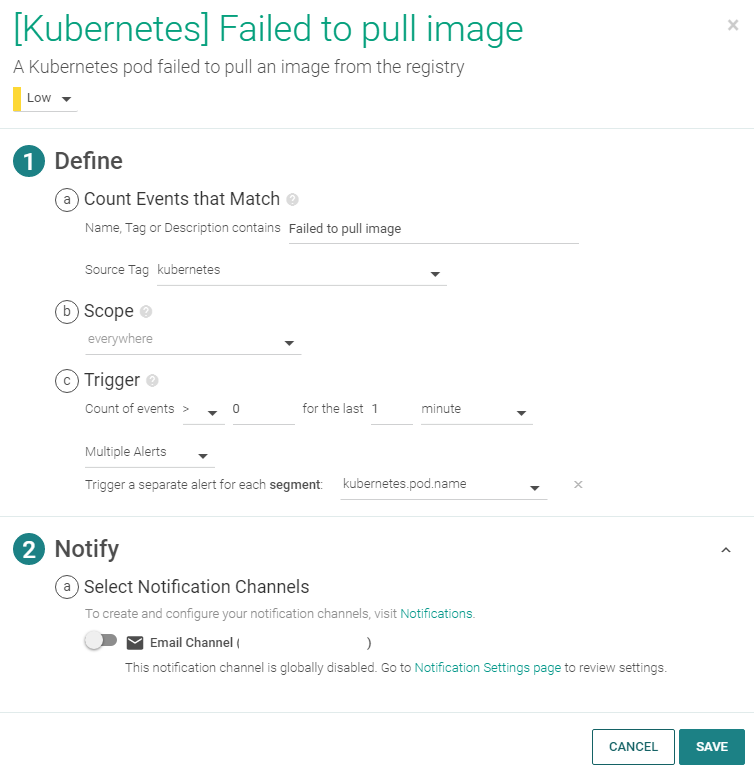Image resolution: width=754 pixels, height=774 pixels.
Task: Go to Notification Settings page link
Action: click(x=487, y=667)
